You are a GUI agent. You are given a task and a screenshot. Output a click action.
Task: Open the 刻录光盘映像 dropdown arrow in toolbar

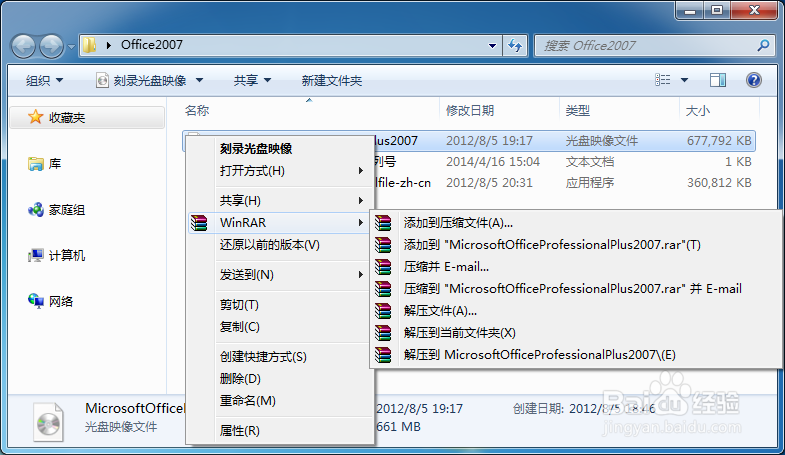click(199, 80)
